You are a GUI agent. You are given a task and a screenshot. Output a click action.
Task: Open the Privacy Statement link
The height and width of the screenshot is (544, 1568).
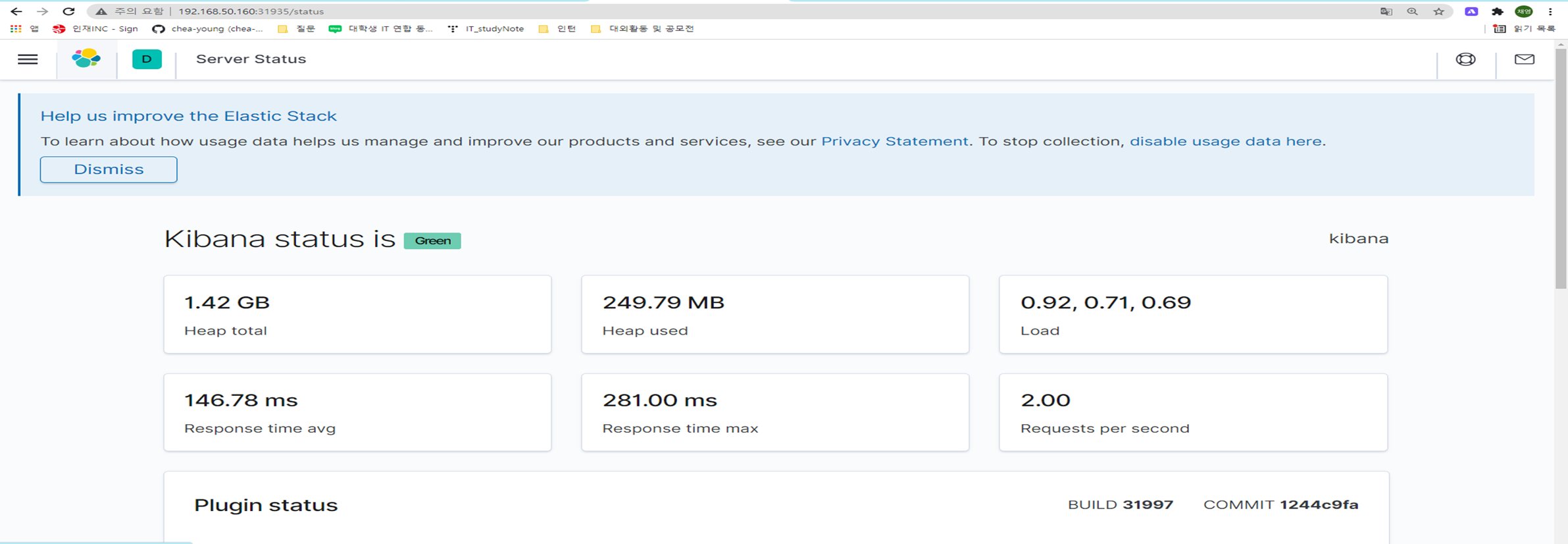[x=894, y=142]
